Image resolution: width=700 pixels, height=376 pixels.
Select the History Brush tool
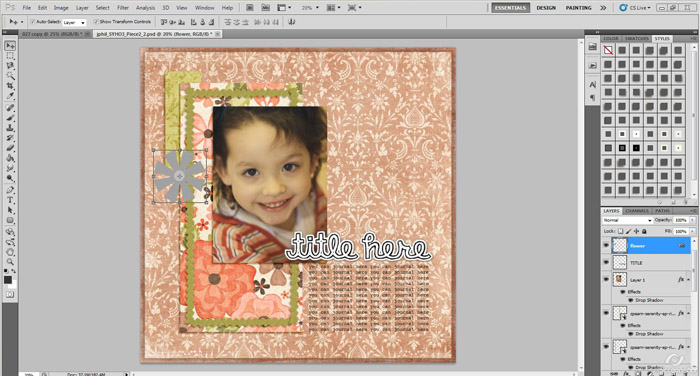coord(10,138)
